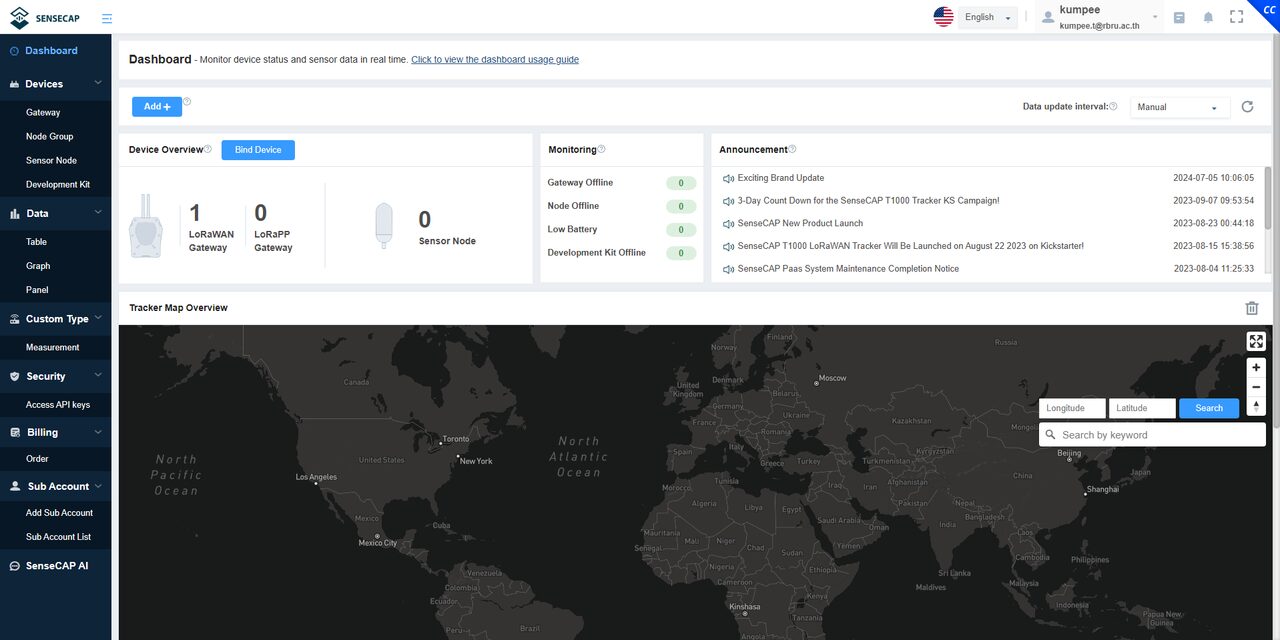The width and height of the screenshot is (1280, 640).
Task: Reset the map compass bearing
Action: tap(1256, 406)
